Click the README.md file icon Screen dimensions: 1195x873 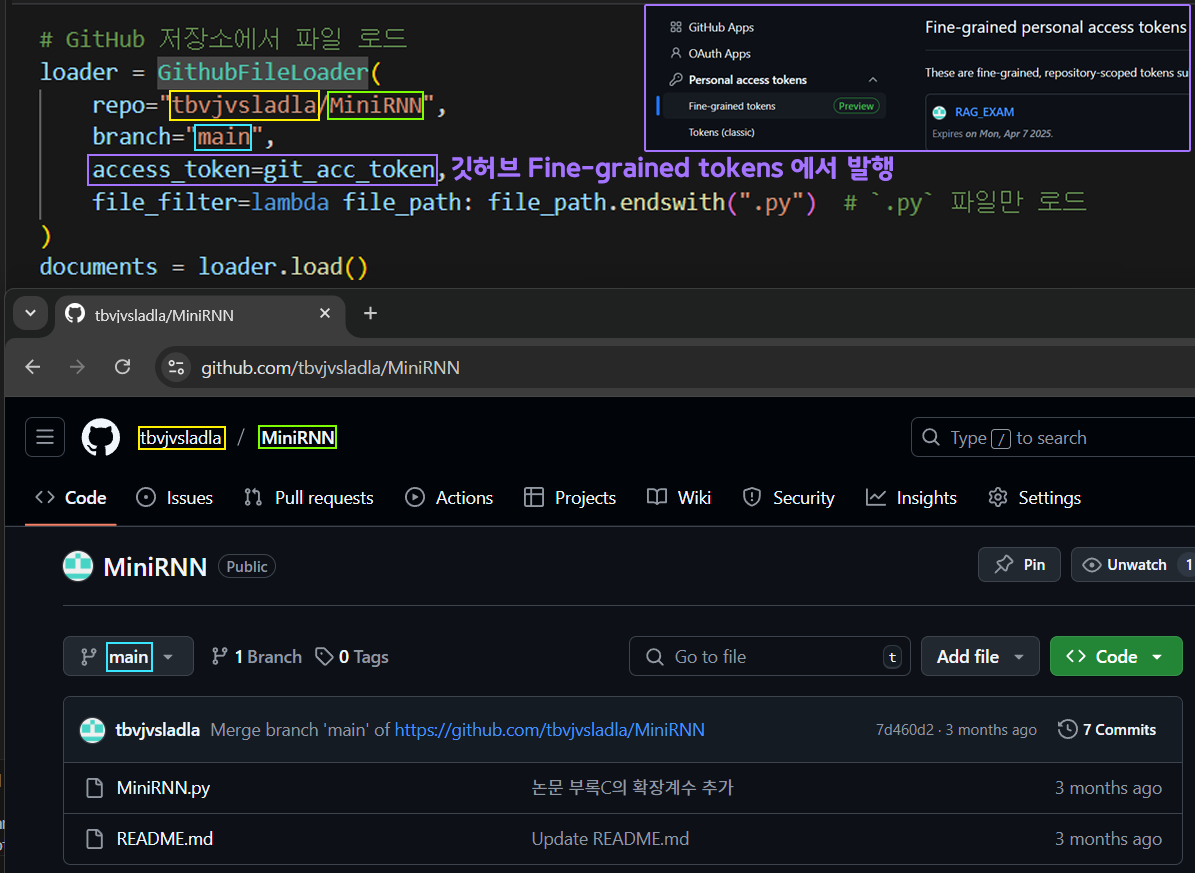[95, 839]
